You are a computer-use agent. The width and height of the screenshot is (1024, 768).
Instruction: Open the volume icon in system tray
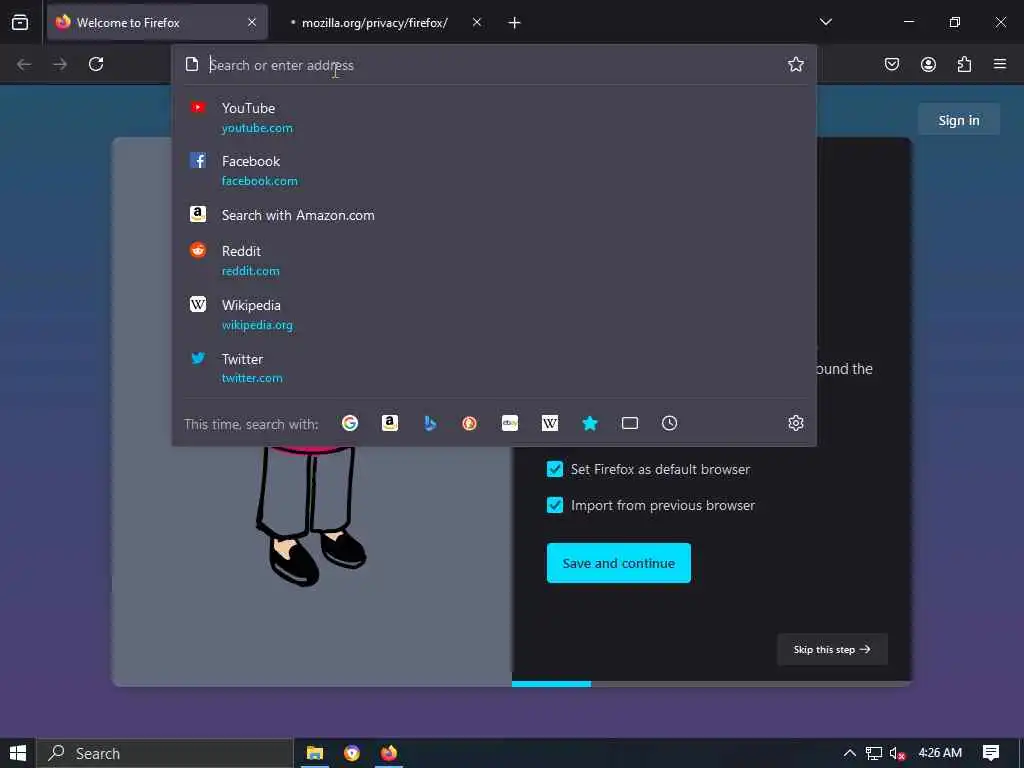(897, 754)
